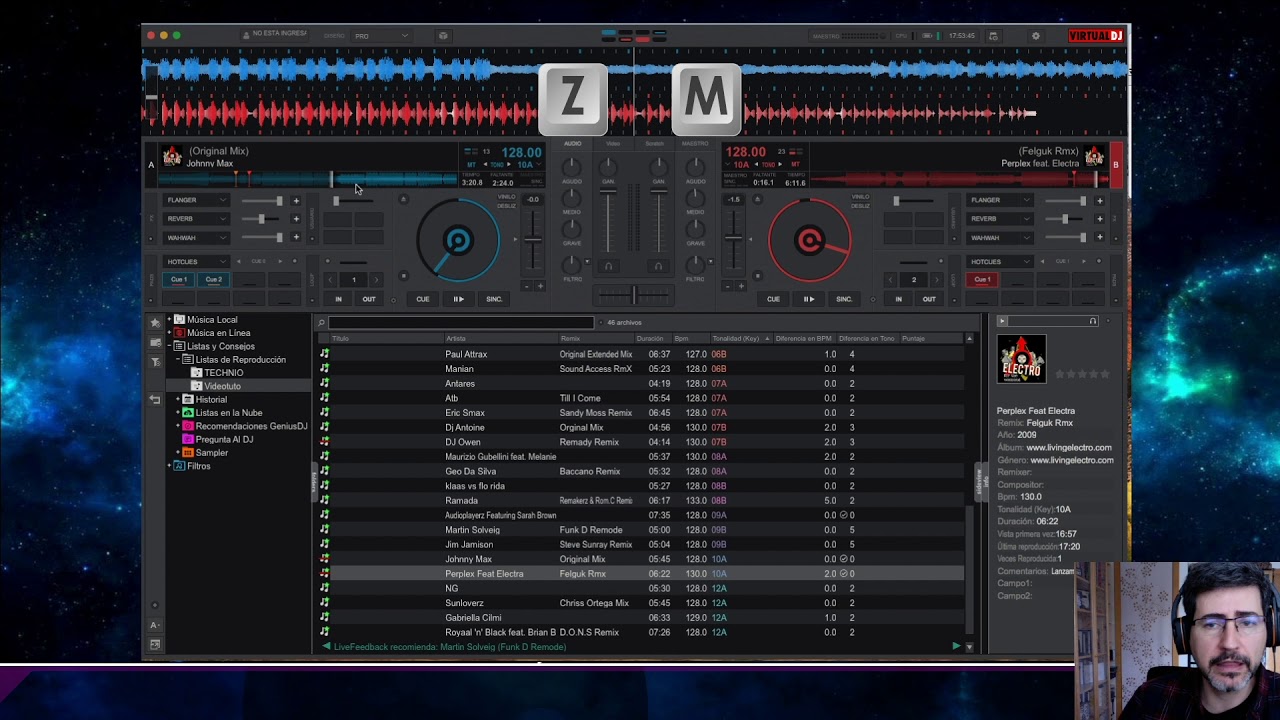Click the crossfader
The image size is (1280, 720).
[x=633, y=295]
